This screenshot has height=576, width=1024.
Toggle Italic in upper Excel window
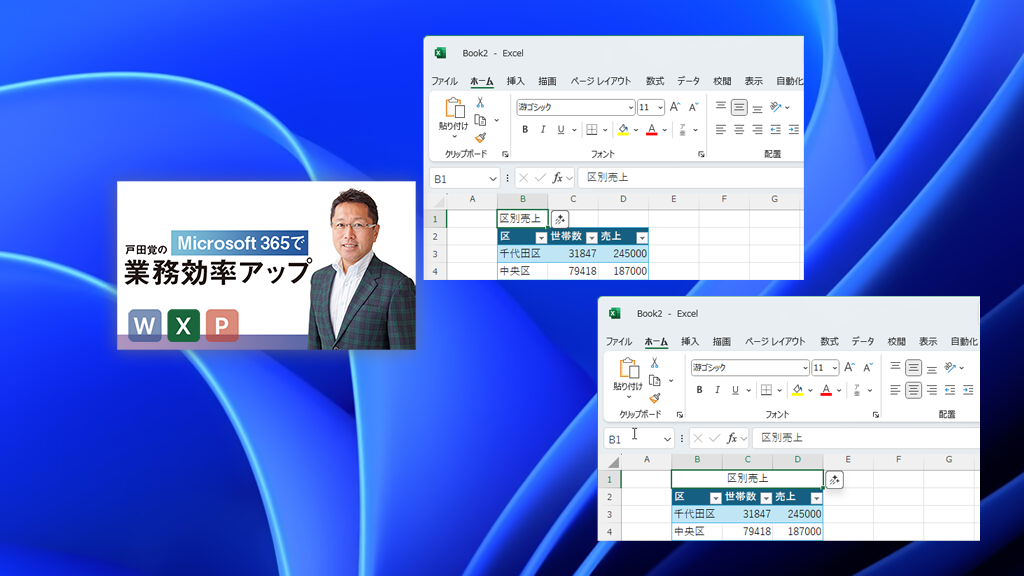point(543,129)
